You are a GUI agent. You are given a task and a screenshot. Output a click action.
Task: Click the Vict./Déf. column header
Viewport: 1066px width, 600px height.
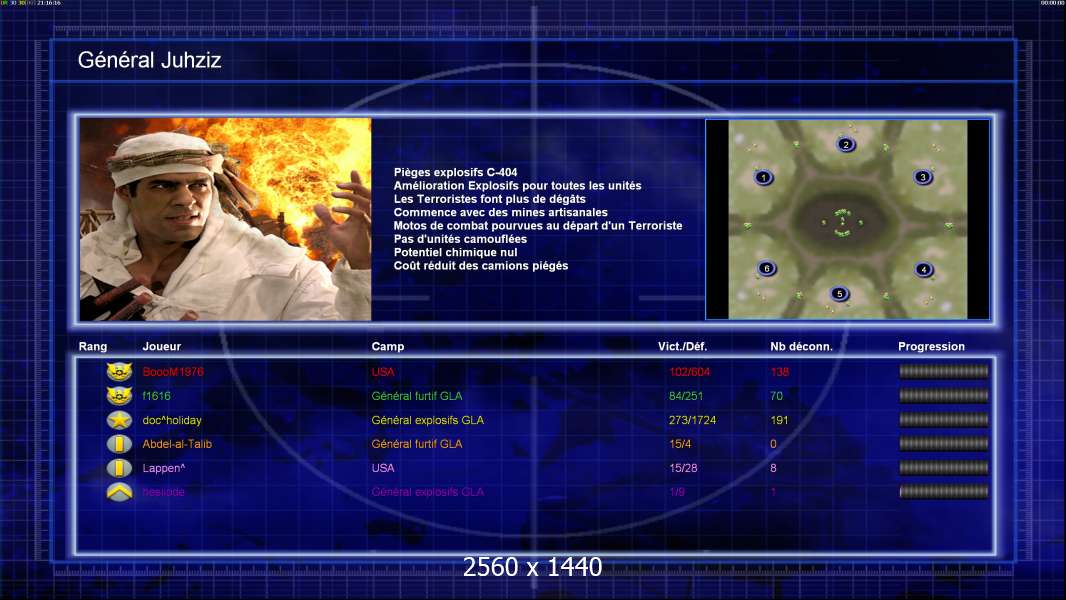[683, 347]
